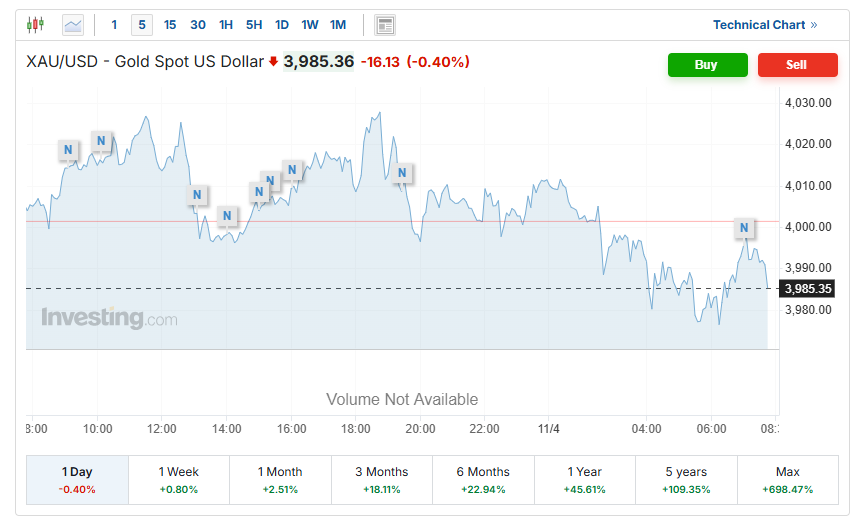Open the news marker near 20:00
The height and width of the screenshot is (524, 860).
point(402,173)
